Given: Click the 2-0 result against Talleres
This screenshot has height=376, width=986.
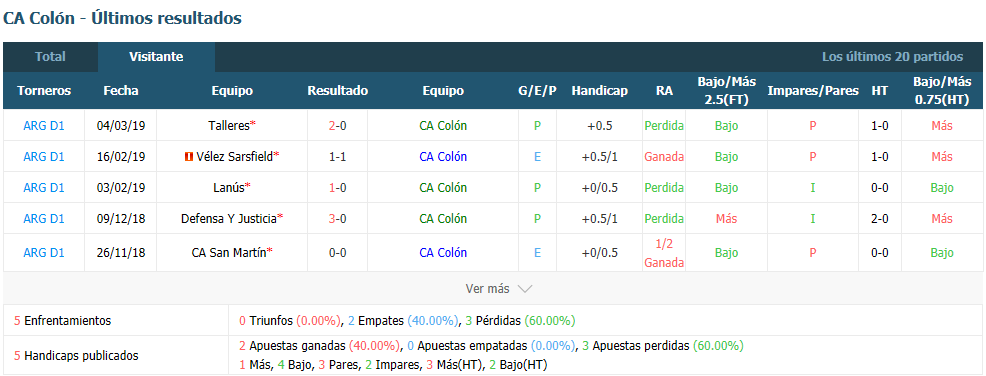Looking at the screenshot, I should (x=338, y=125).
